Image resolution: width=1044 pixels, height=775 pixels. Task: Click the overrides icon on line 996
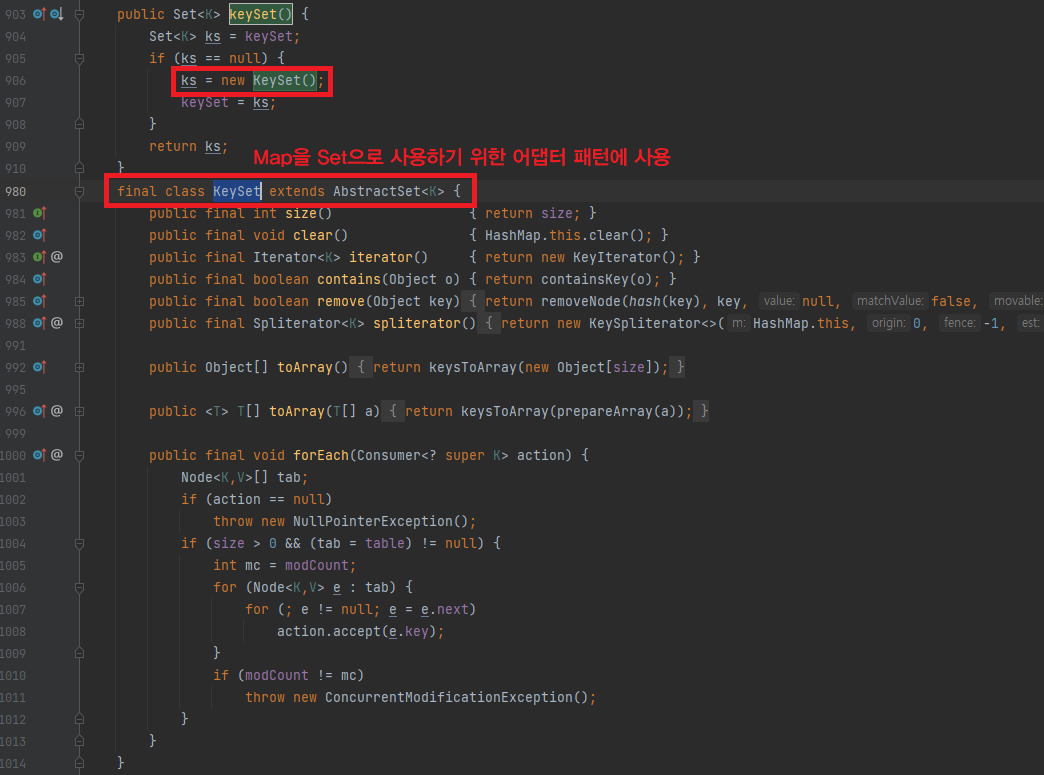click(x=39, y=411)
